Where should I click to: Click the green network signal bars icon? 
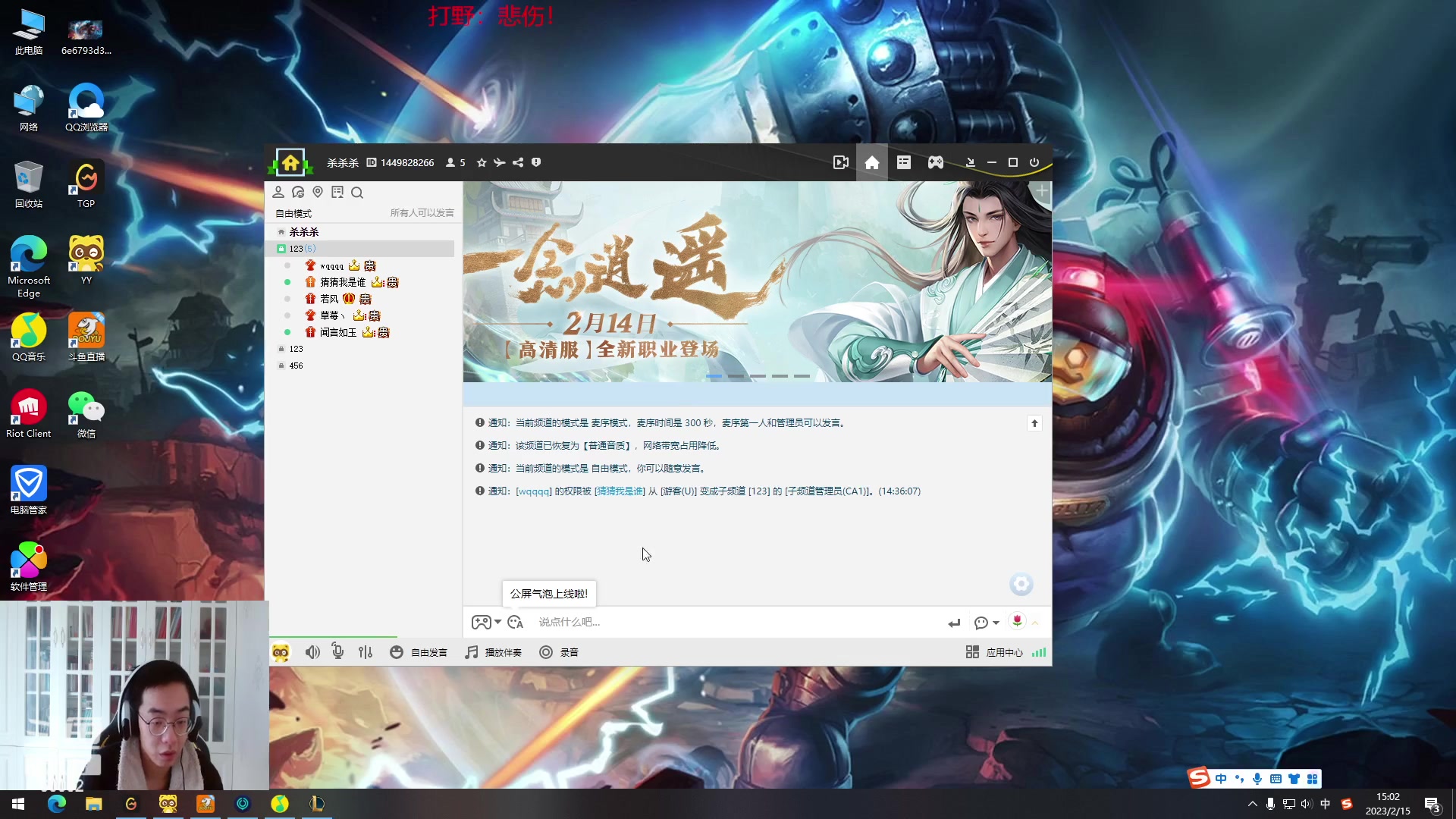(1039, 652)
